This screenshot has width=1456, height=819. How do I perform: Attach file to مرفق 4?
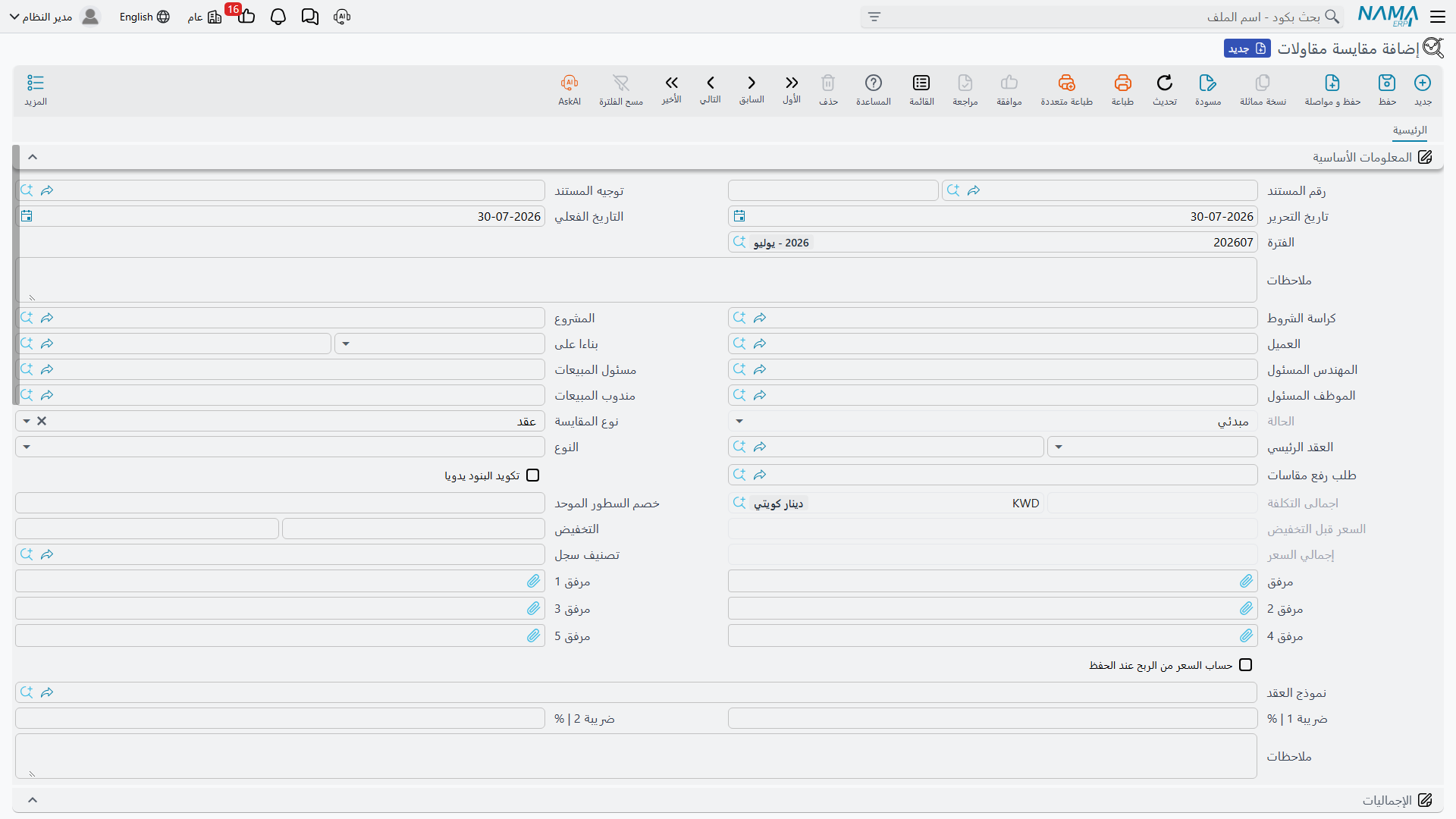pyautogui.click(x=1247, y=636)
